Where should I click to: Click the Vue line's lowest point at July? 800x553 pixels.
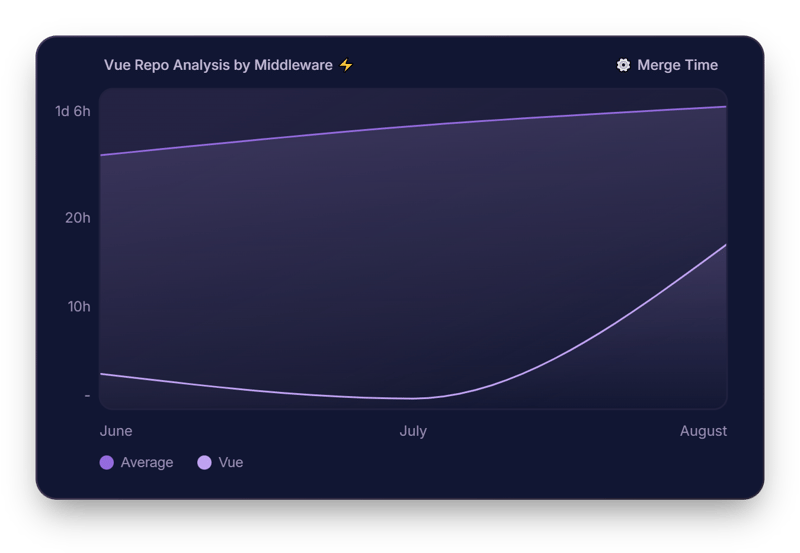[x=413, y=398]
